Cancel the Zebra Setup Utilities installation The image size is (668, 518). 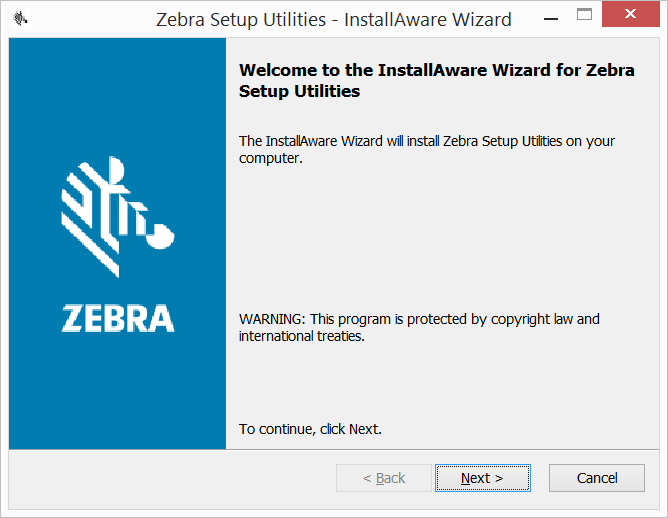point(596,478)
